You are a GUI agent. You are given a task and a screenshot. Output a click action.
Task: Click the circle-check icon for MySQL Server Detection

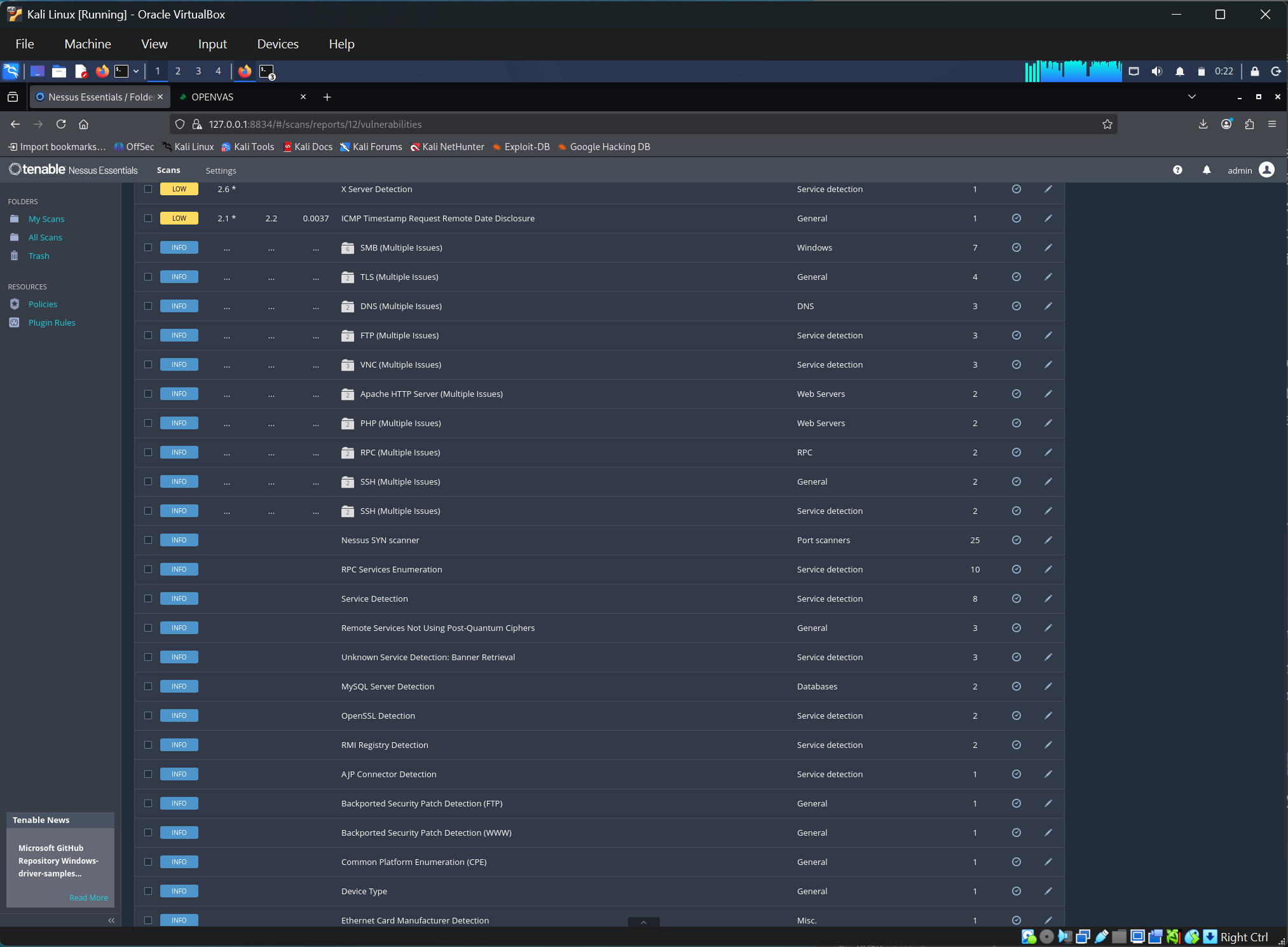1017,686
